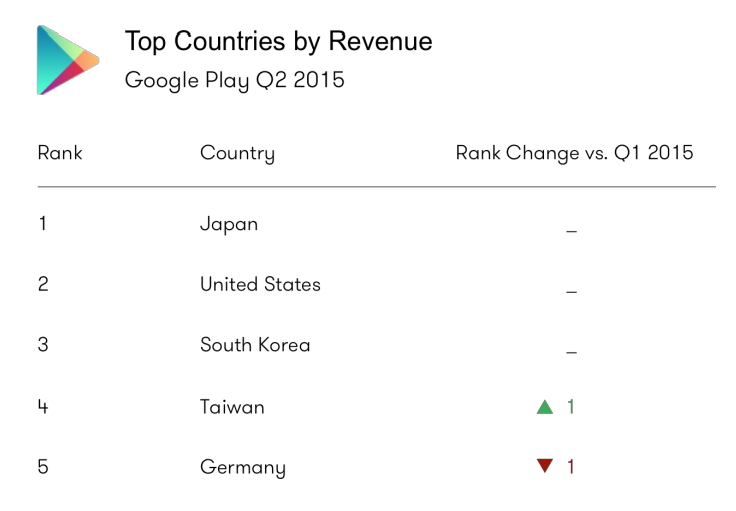736x511 pixels.
Task: Click rank number 2 in the table
Action: (43, 284)
